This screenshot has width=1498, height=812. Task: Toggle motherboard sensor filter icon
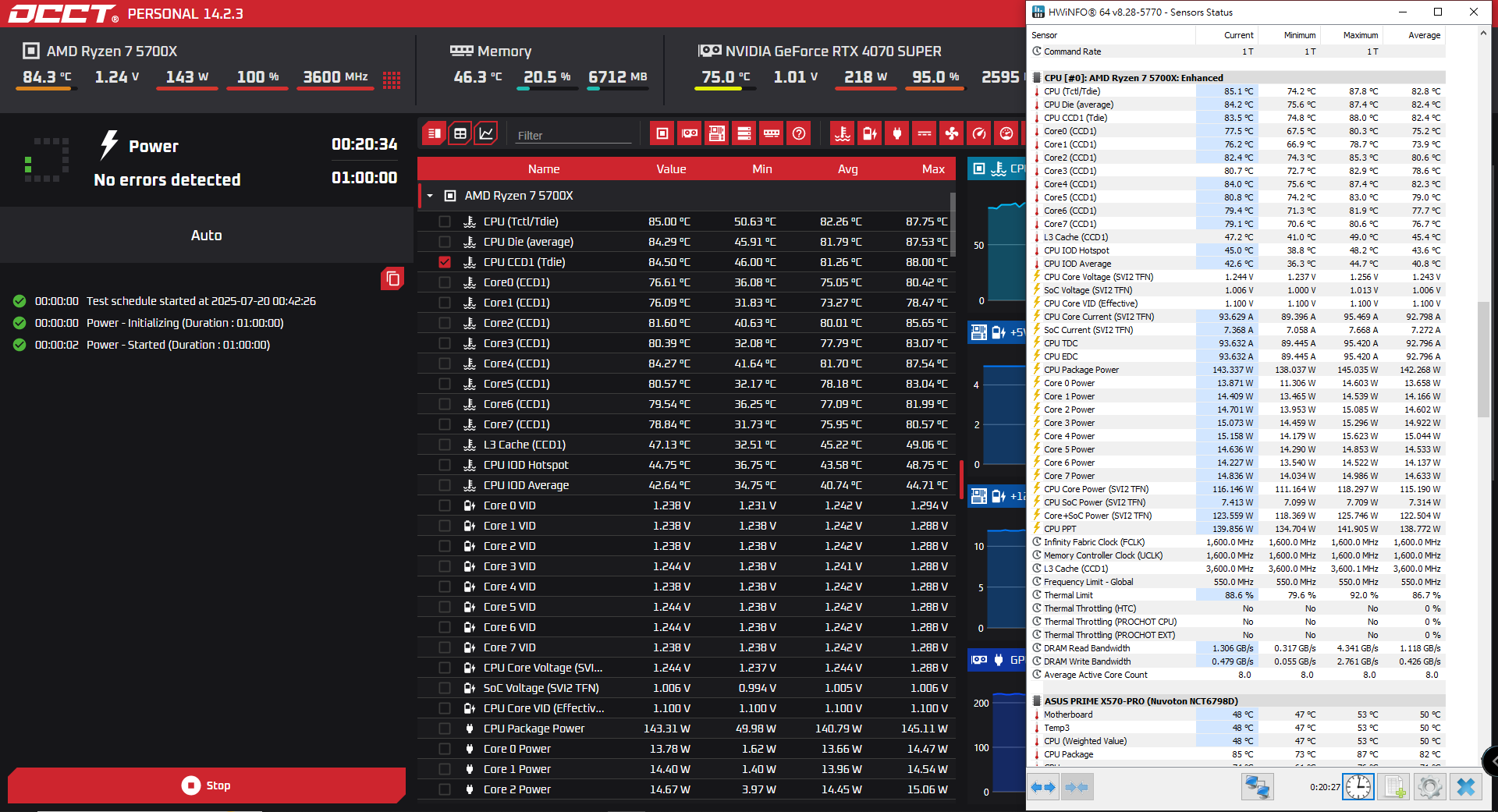coord(717,133)
